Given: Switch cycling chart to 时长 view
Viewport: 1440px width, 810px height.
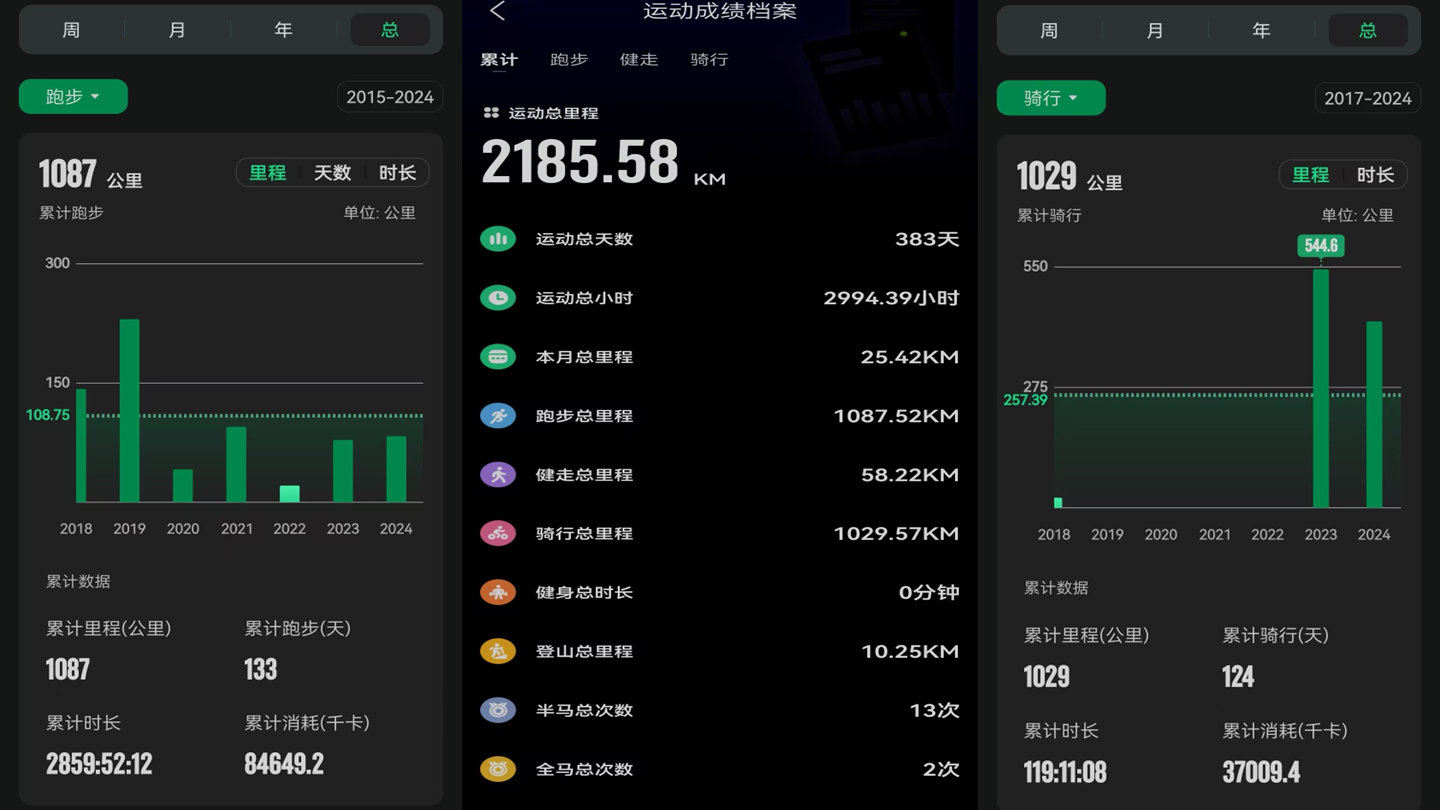Looking at the screenshot, I should pyautogui.click(x=1375, y=175).
